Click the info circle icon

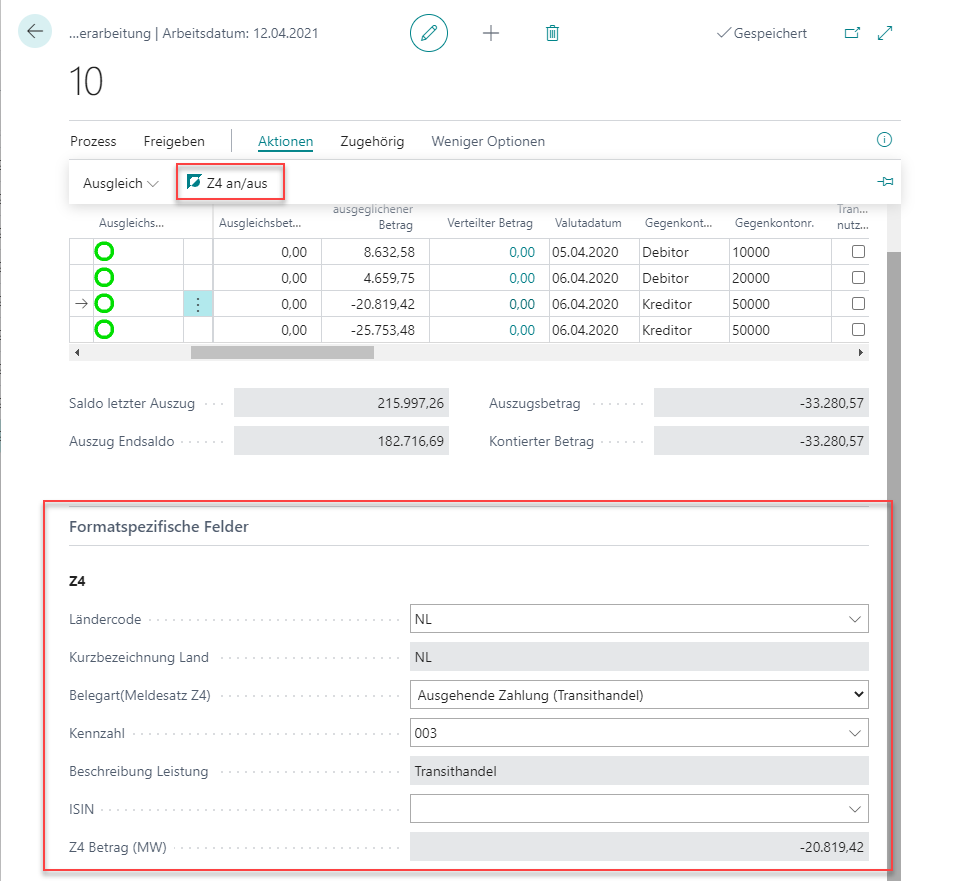point(883,140)
